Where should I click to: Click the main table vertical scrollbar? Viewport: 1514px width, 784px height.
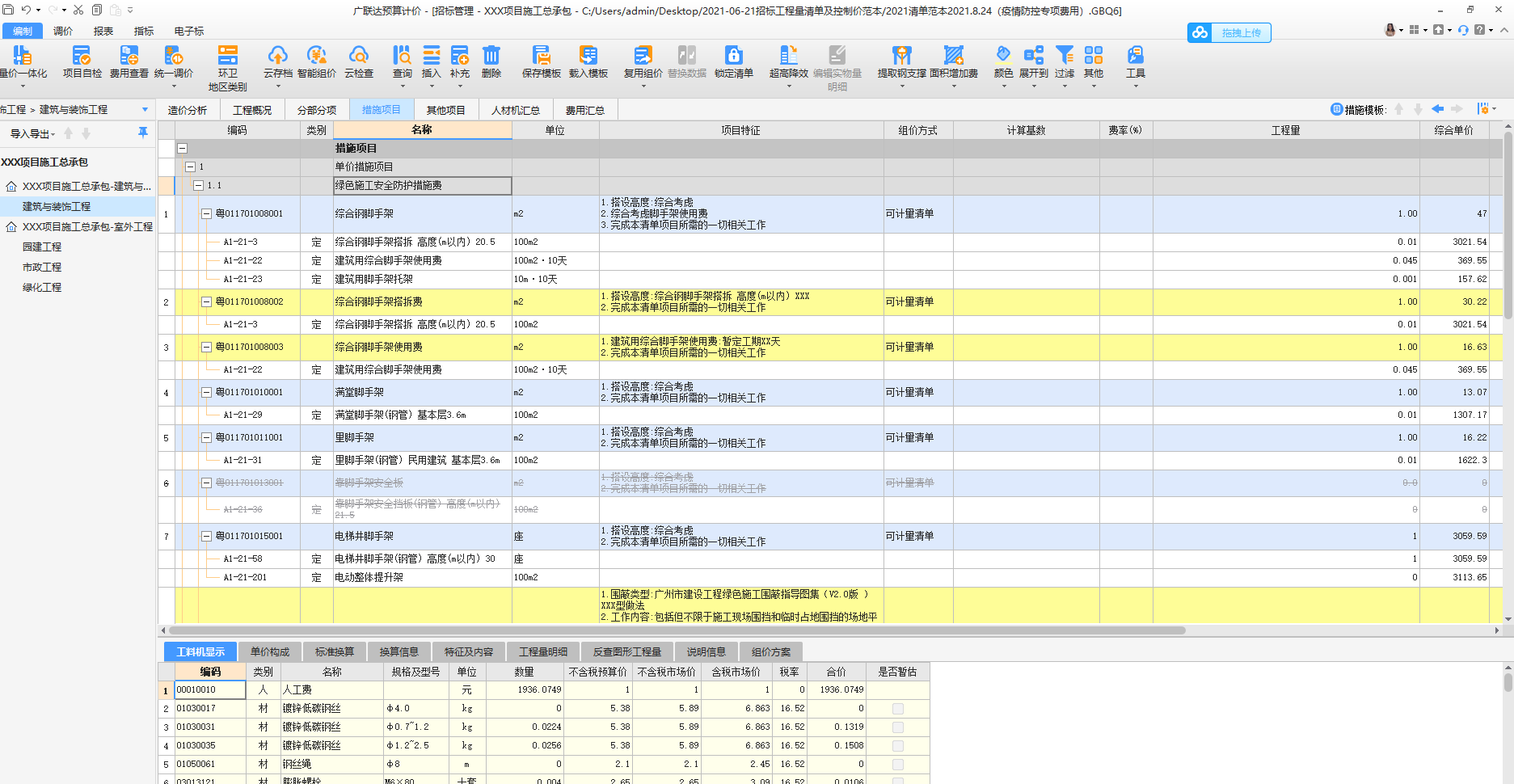point(1508,226)
